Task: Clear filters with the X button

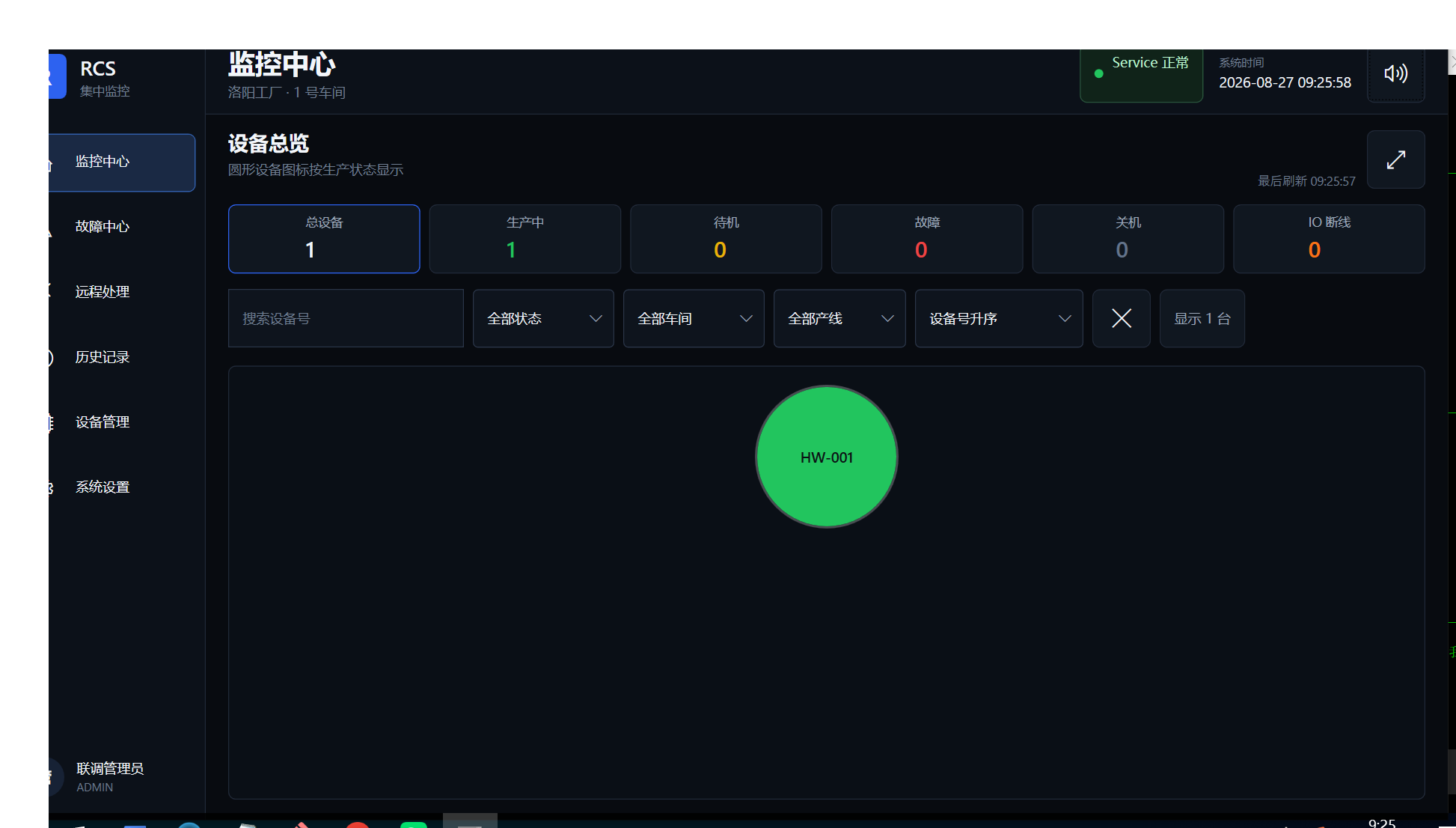Action: (1121, 318)
